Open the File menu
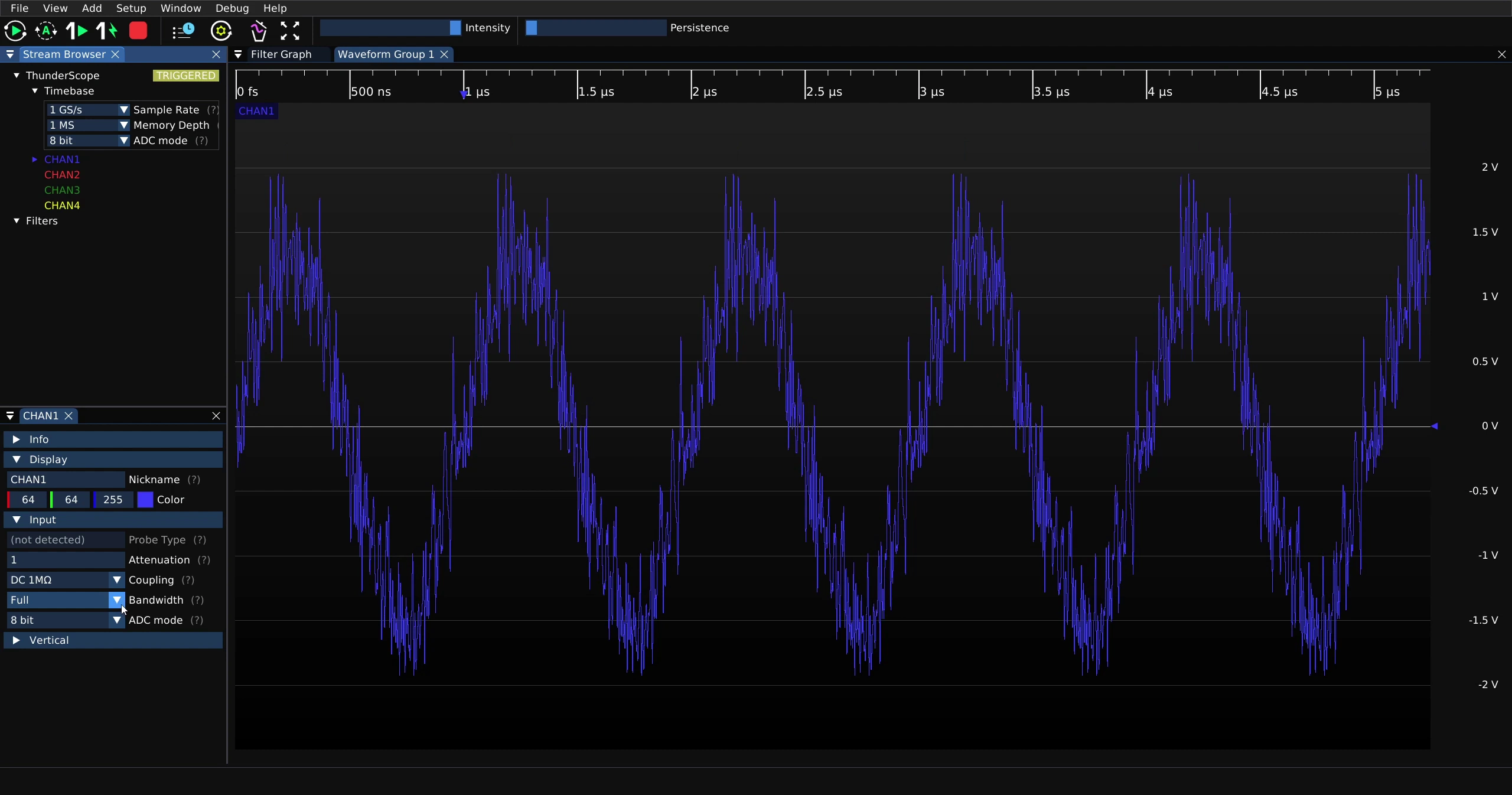 pyautogui.click(x=19, y=8)
